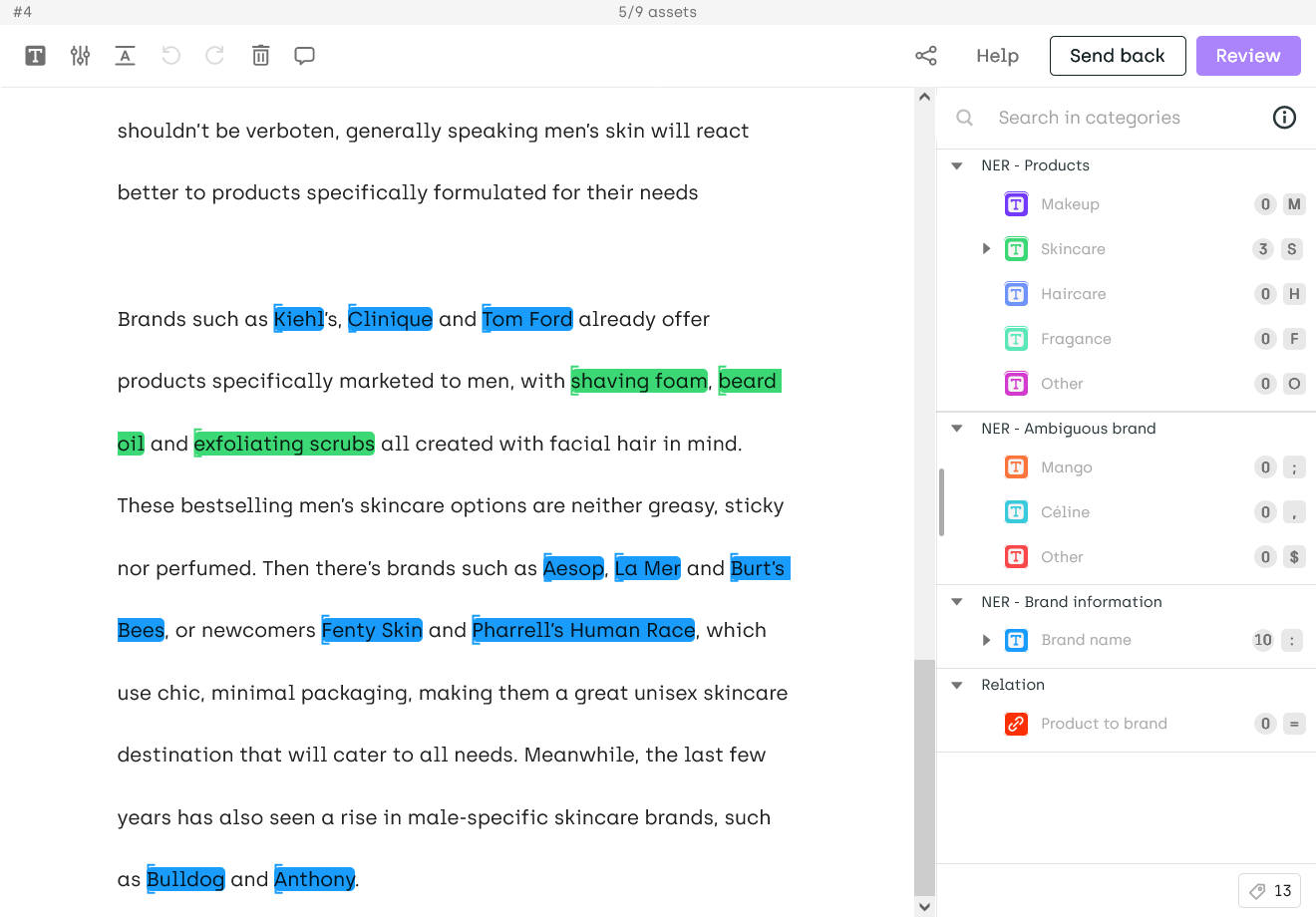Choose the Makeup category
The image size is (1316, 917).
[x=1070, y=204]
